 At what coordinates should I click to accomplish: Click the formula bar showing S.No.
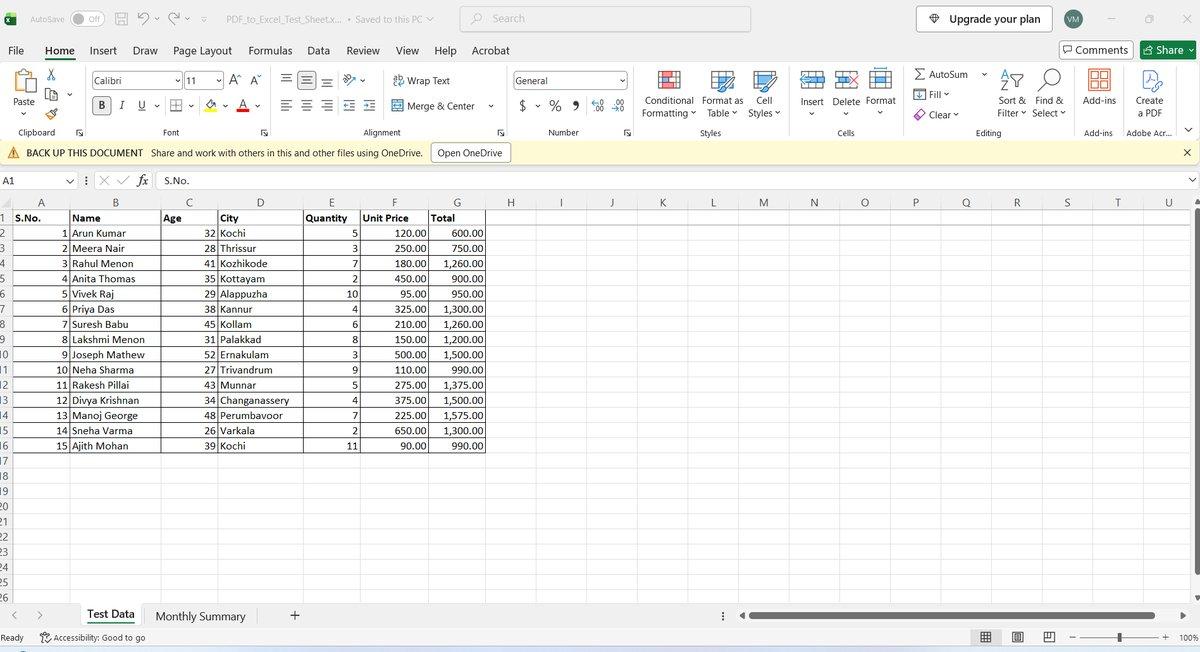click(672, 181)
